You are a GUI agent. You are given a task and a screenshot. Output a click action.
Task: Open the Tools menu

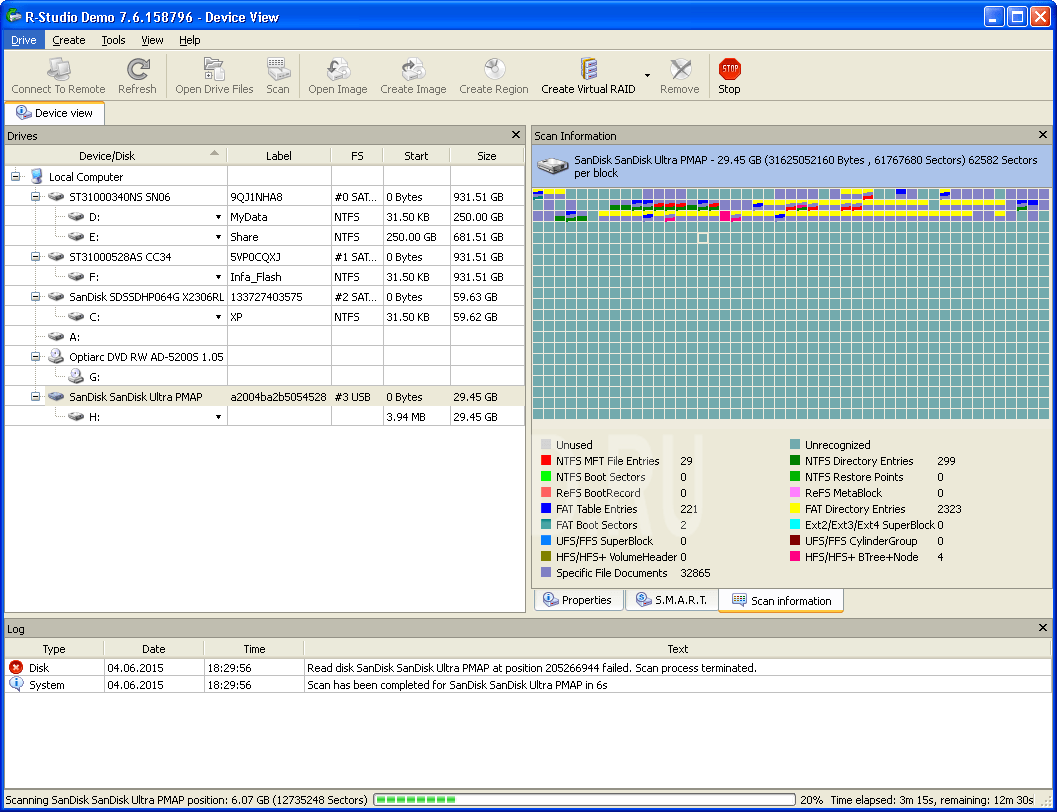click(113, 40)
